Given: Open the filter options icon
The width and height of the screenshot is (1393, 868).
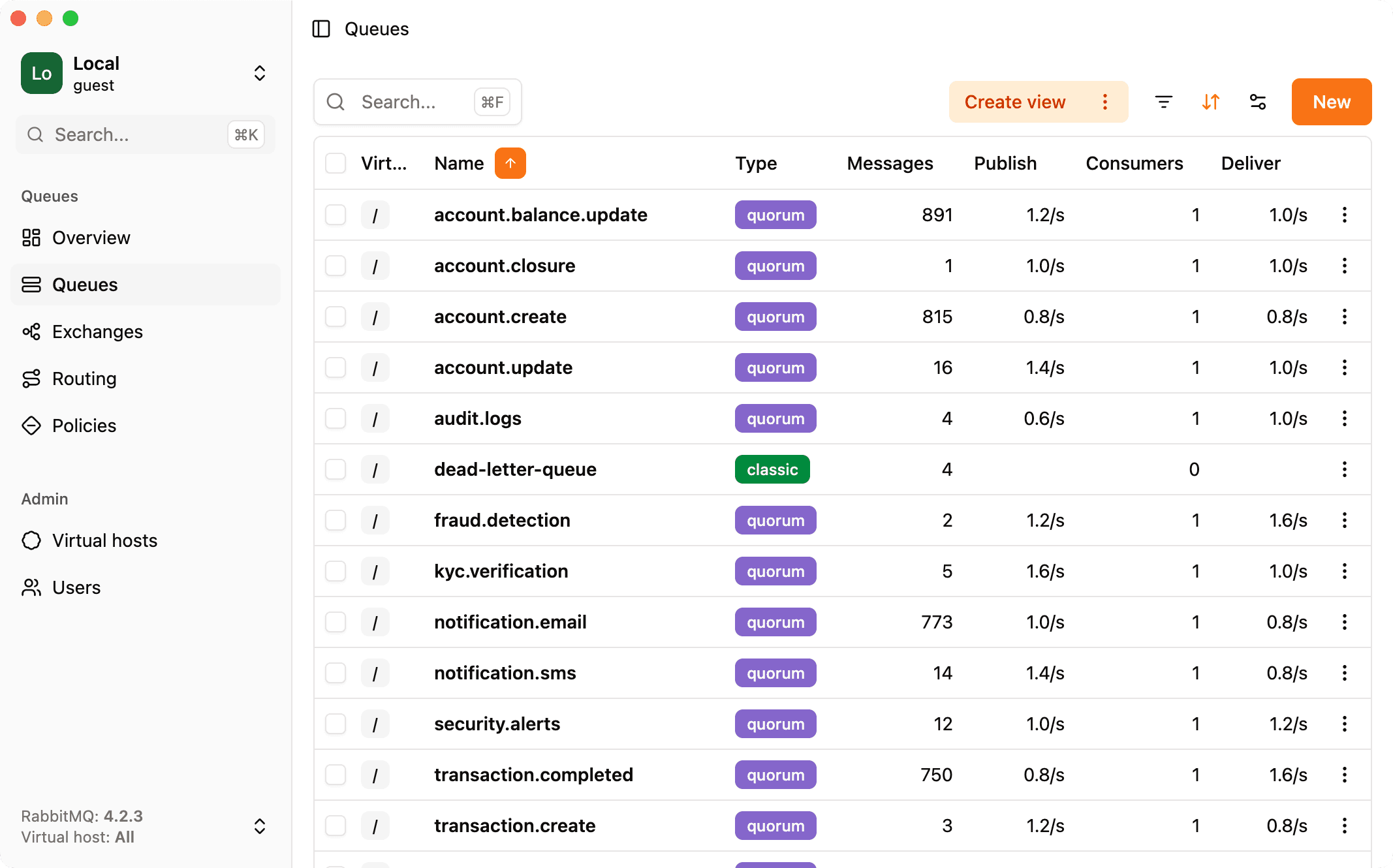Looking at the screenshot, I should [x=1165, y=102].
